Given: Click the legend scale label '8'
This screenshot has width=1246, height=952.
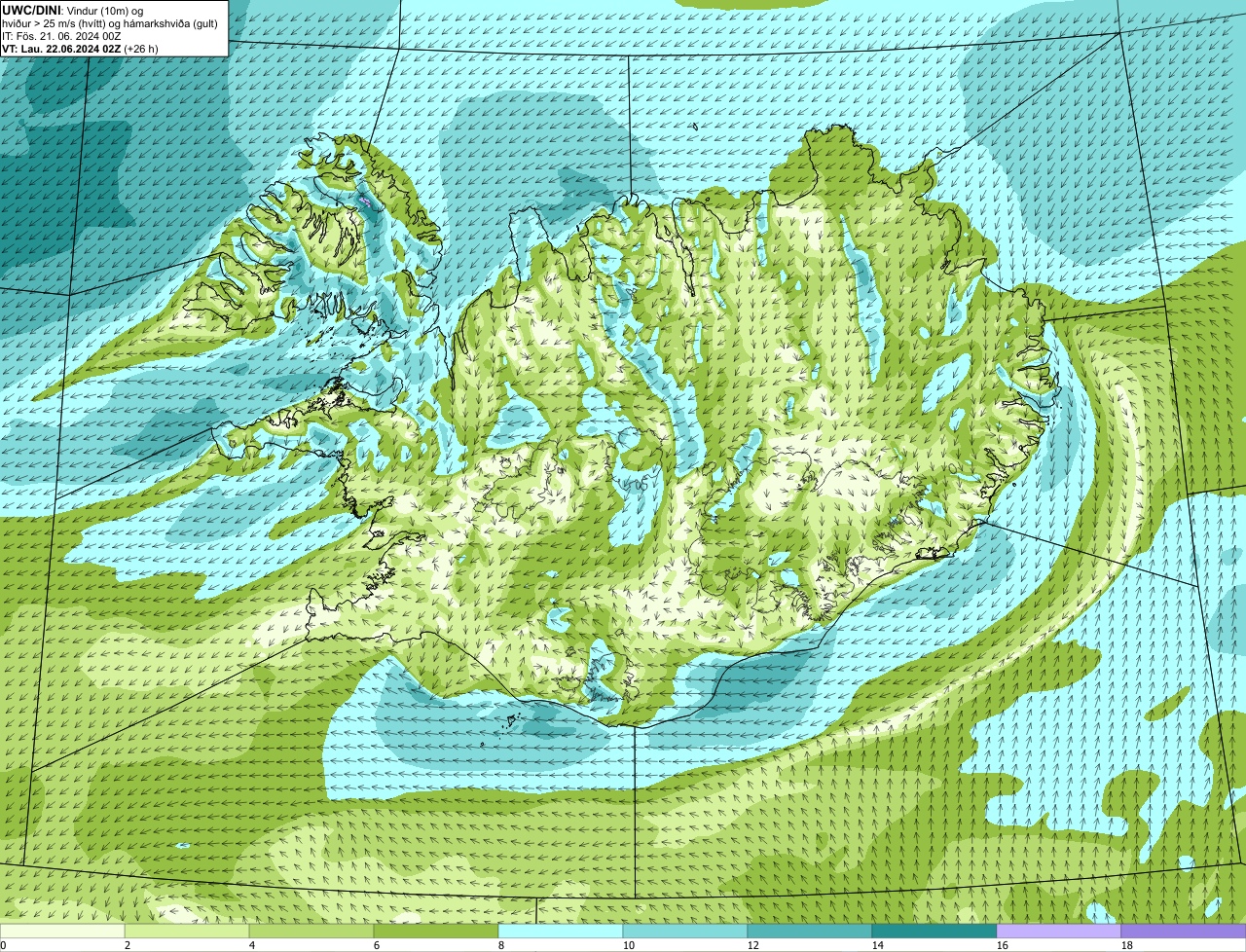Looking at the screenshot, I should (501, 945).
